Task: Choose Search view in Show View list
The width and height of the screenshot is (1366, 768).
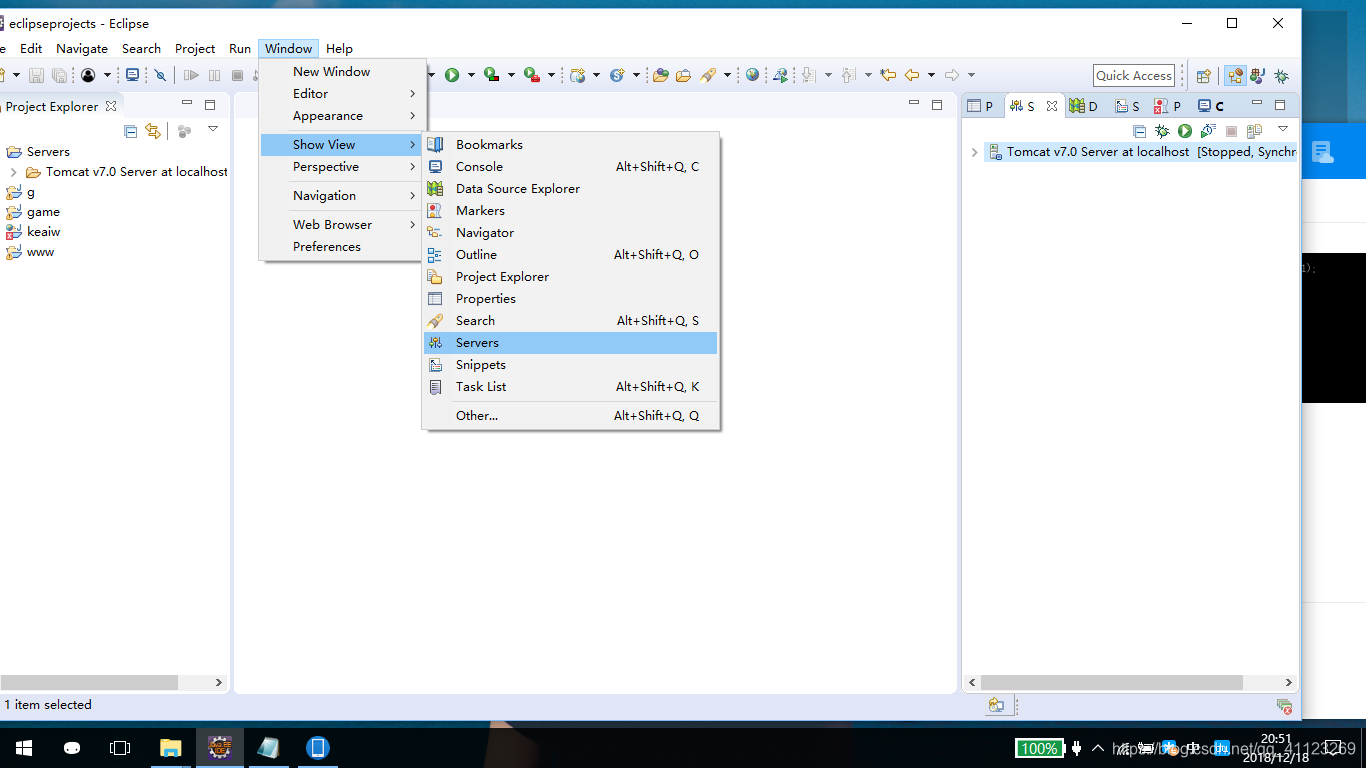Action: (x=570, y=321)
